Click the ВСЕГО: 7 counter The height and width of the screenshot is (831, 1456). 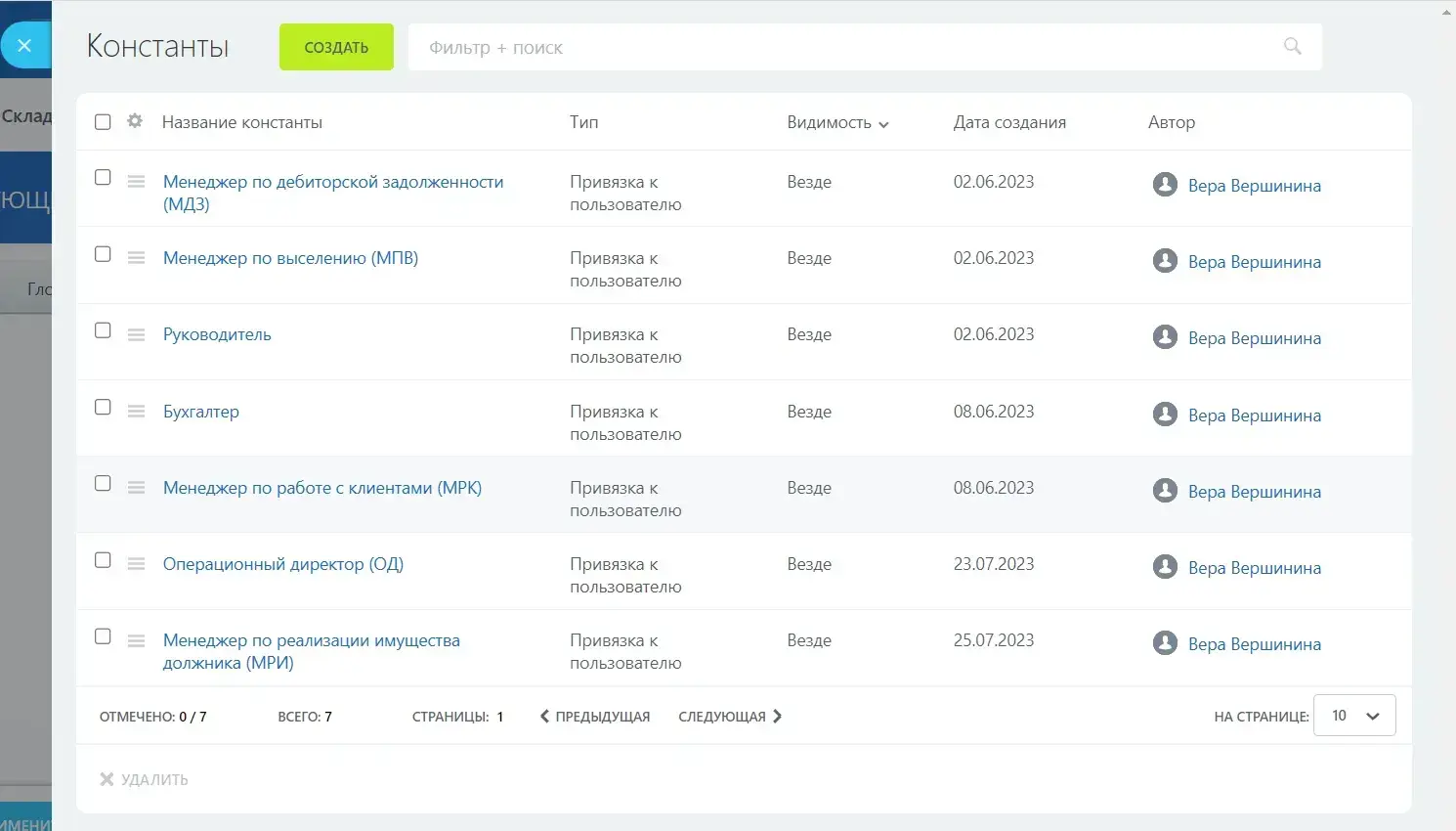[x=305, y=717]
